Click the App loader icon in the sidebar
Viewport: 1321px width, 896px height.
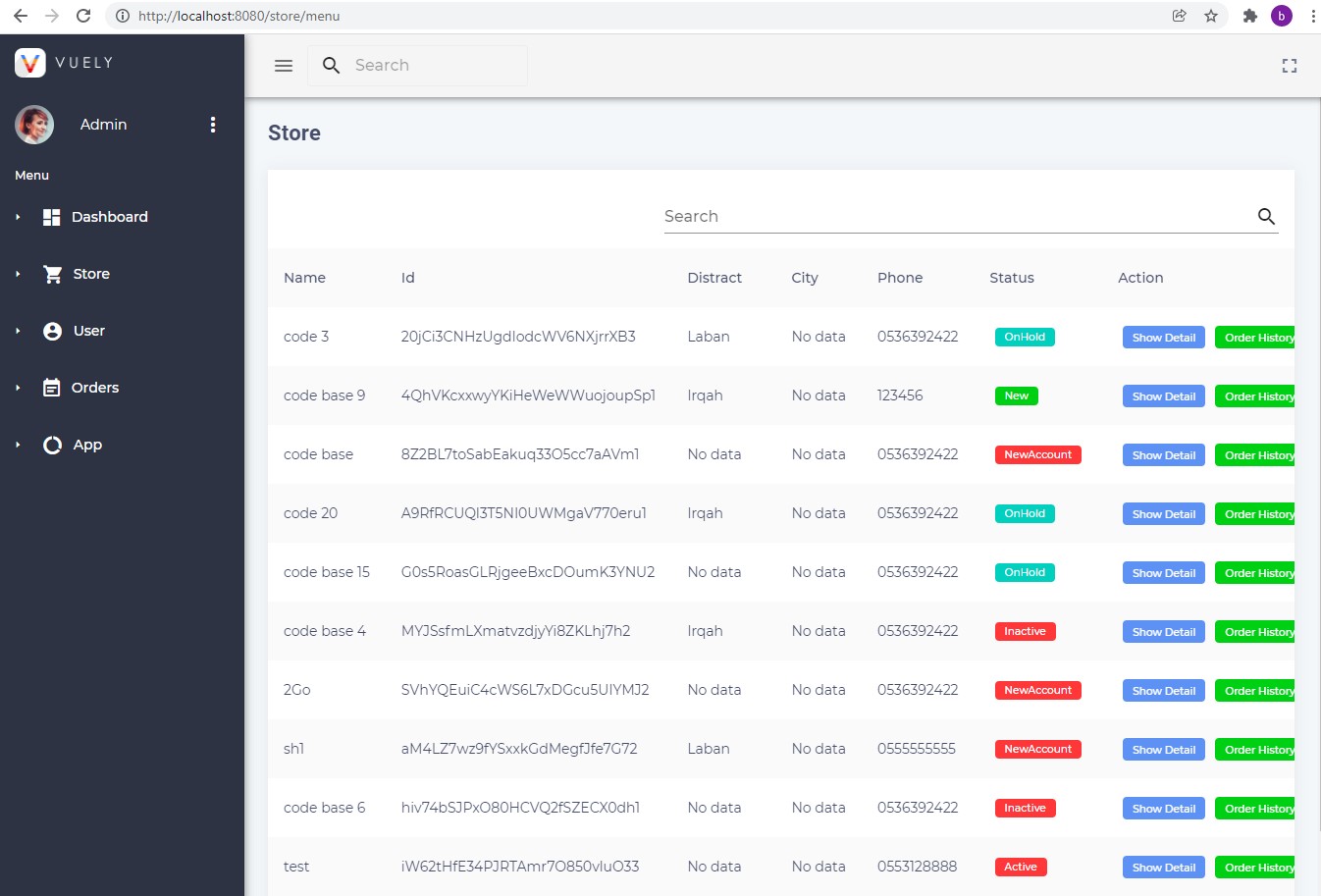click(x=52, y=445)
